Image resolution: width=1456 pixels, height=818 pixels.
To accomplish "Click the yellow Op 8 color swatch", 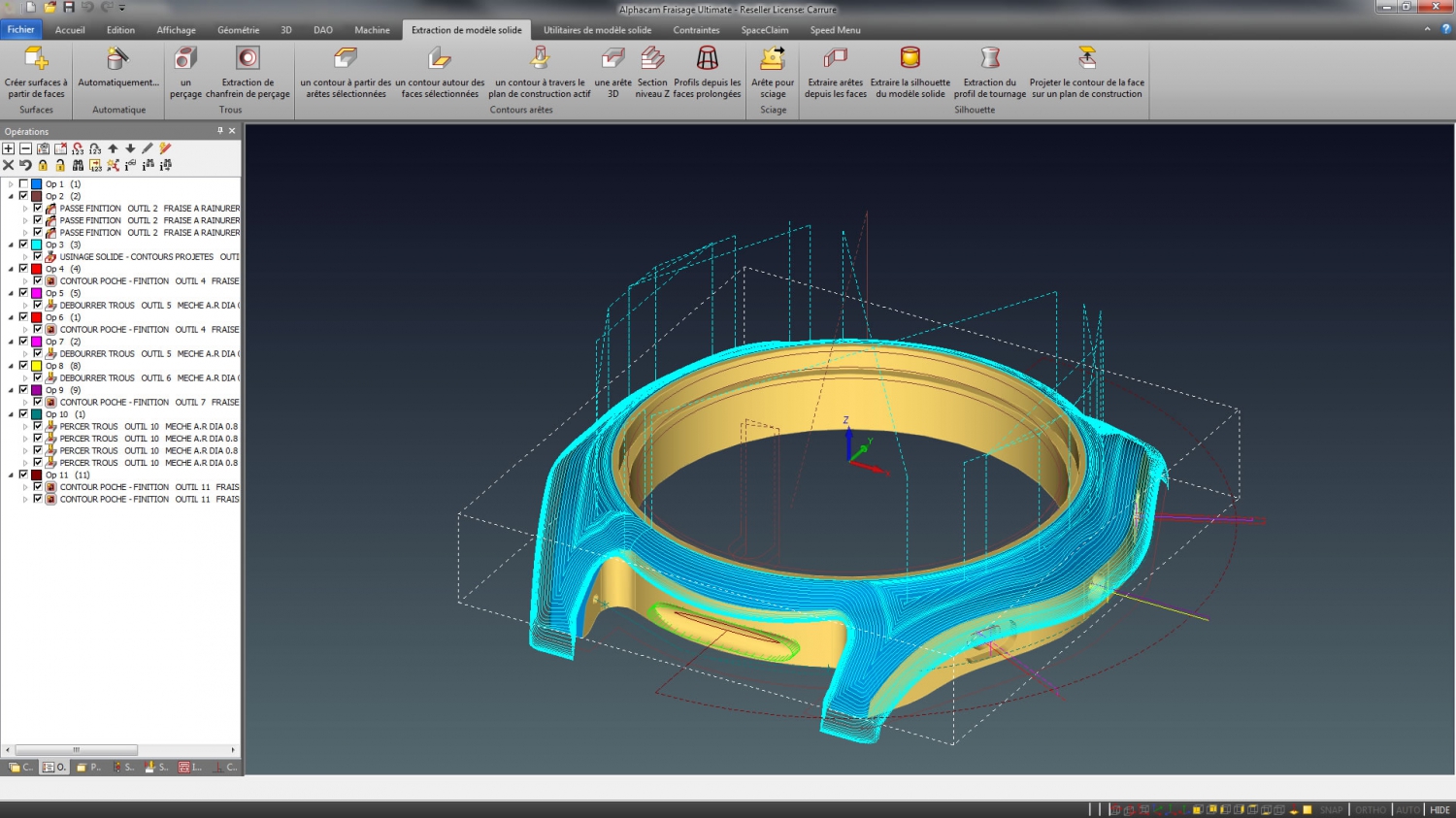I will [37, 366].
